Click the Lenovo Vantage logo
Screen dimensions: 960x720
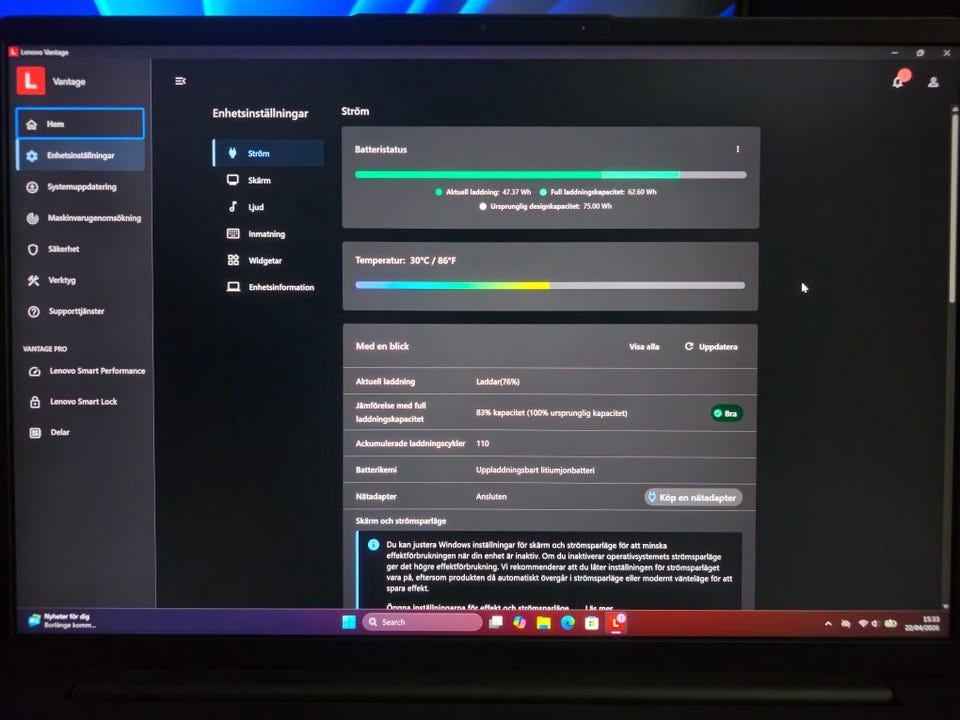31,81
